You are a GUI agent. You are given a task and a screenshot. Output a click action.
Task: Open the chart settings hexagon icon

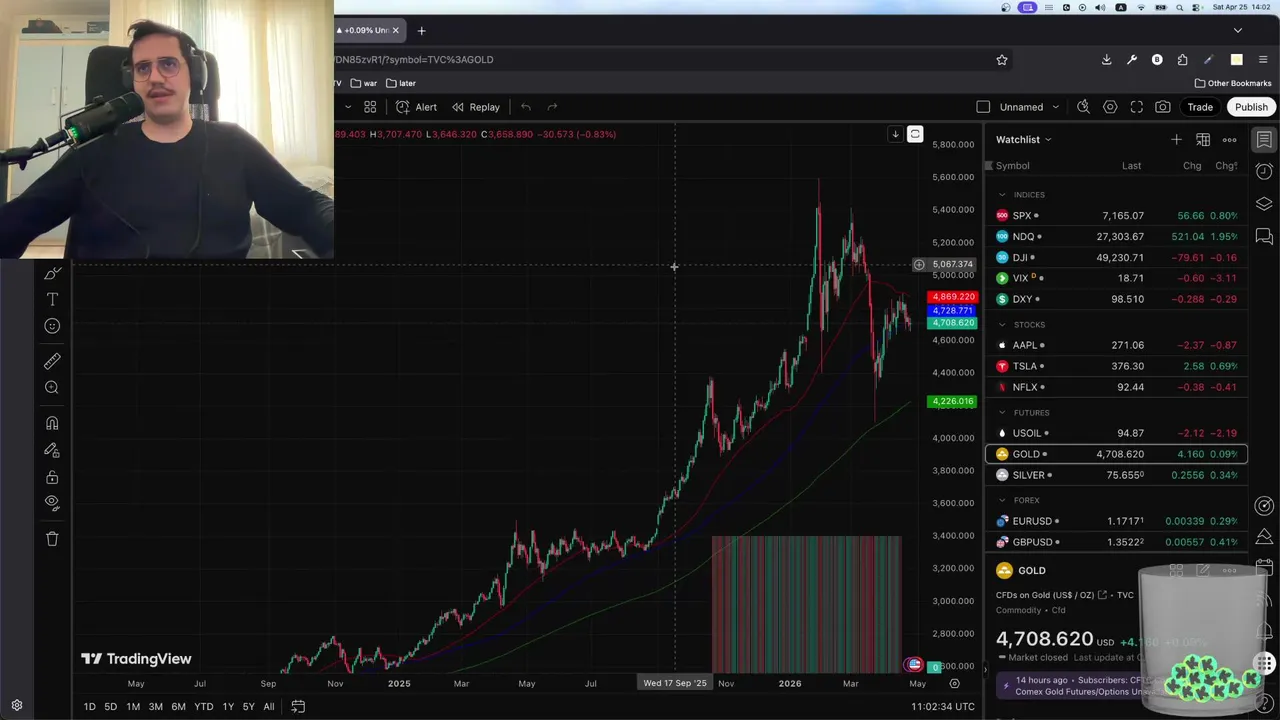pos(1110,107)
